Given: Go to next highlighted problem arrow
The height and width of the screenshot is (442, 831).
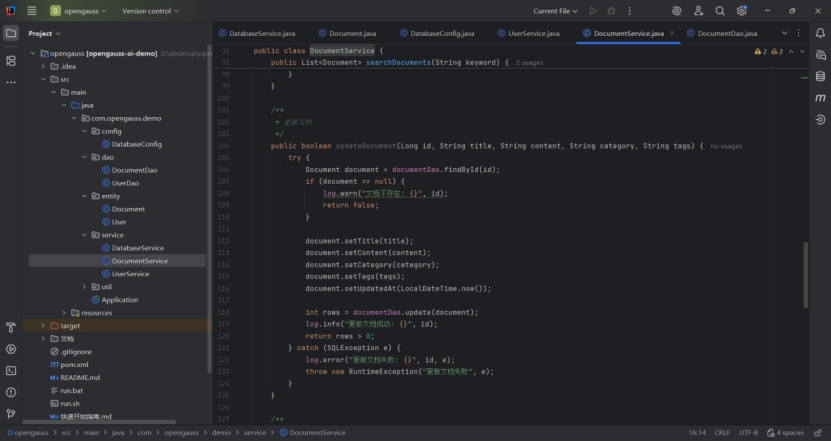Looking at the screenshot, I should click(x=802, y=51).
